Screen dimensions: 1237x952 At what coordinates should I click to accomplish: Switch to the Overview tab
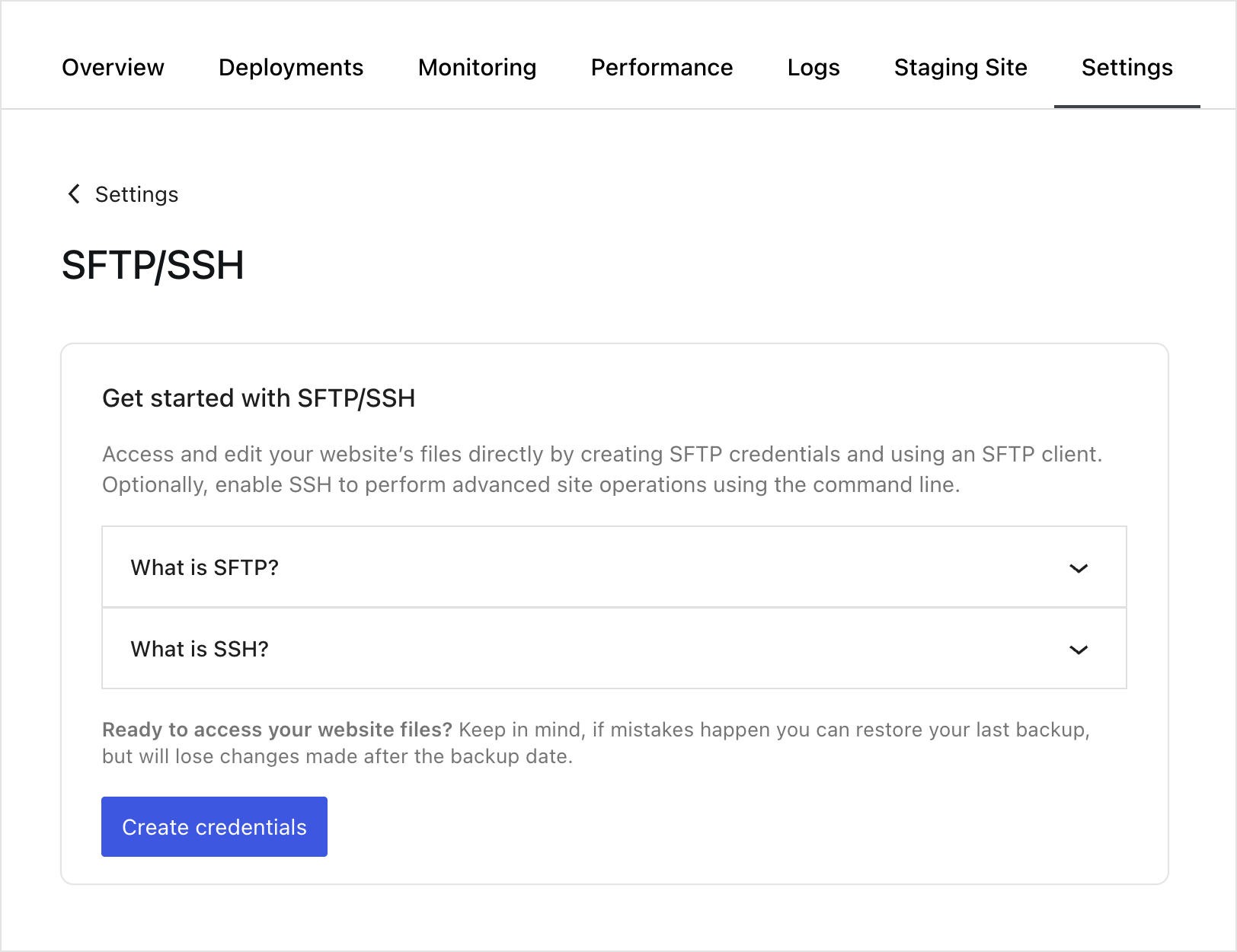tap(113, 67)
